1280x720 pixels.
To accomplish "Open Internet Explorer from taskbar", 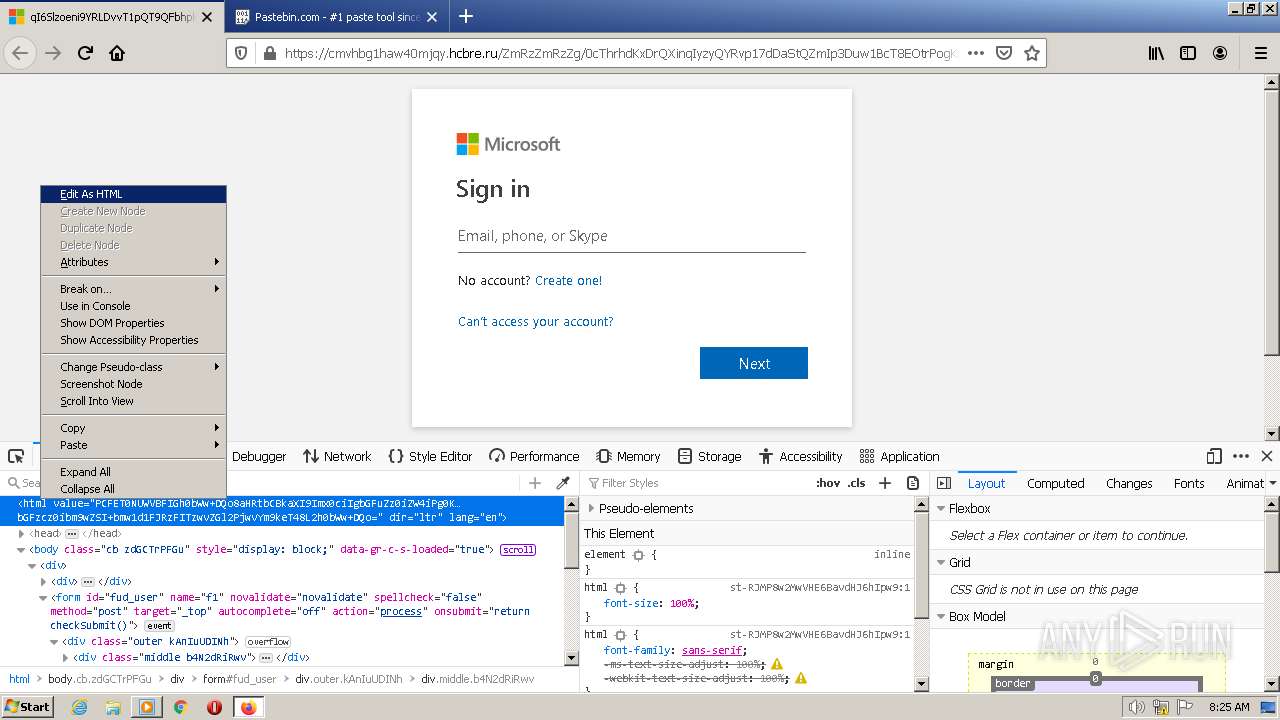I will coord(79,707).
